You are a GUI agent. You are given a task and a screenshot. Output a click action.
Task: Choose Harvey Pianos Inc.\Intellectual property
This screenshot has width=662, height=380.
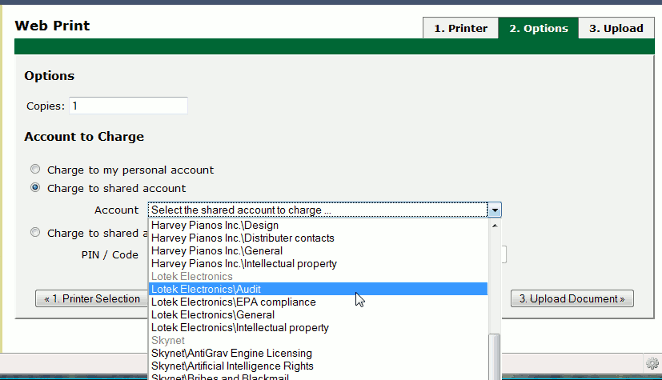click(318, 263)
